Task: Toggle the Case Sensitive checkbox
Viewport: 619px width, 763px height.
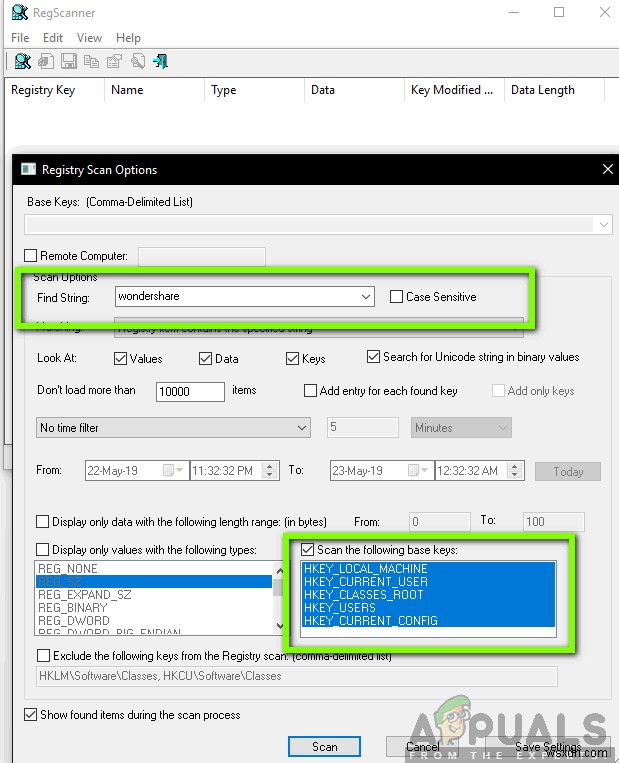Action: coord(396,296)
